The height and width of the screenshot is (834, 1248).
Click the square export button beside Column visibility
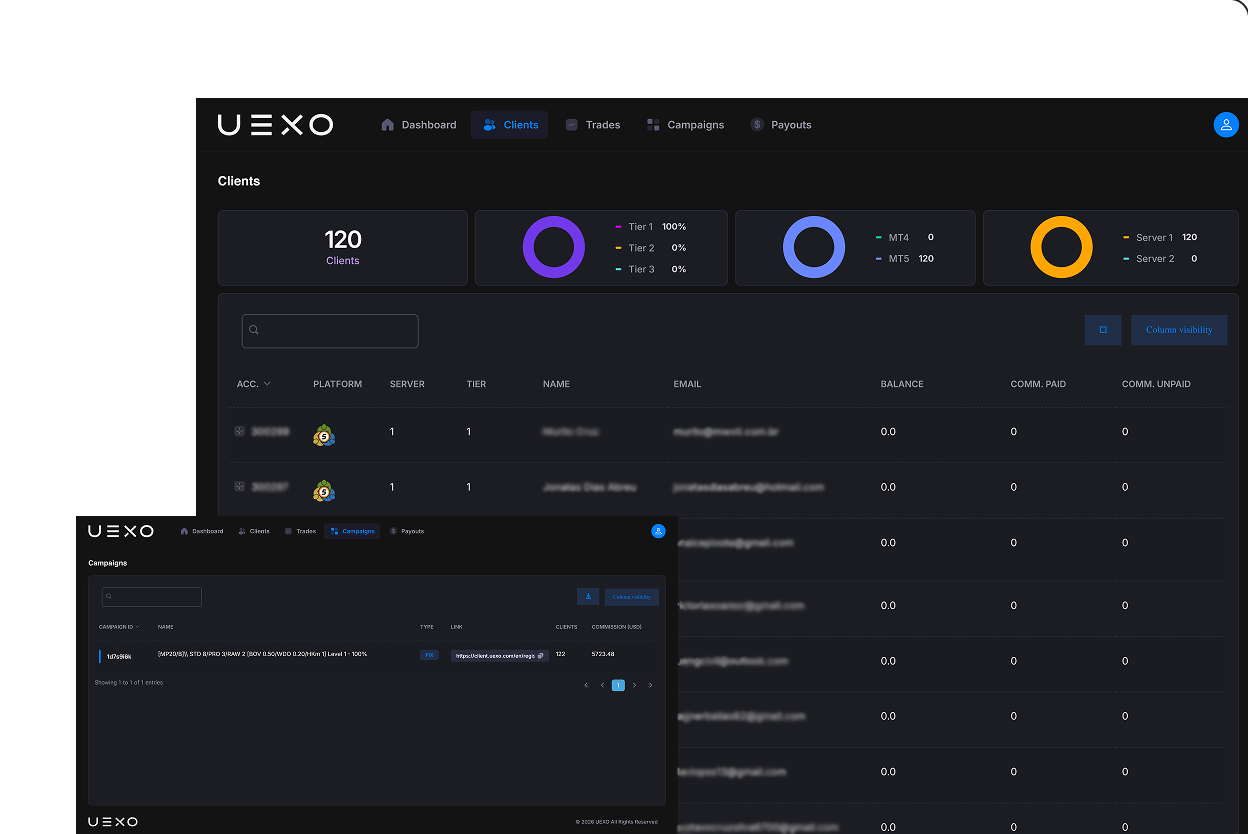pyautogui.click(x=1103, y=330)
